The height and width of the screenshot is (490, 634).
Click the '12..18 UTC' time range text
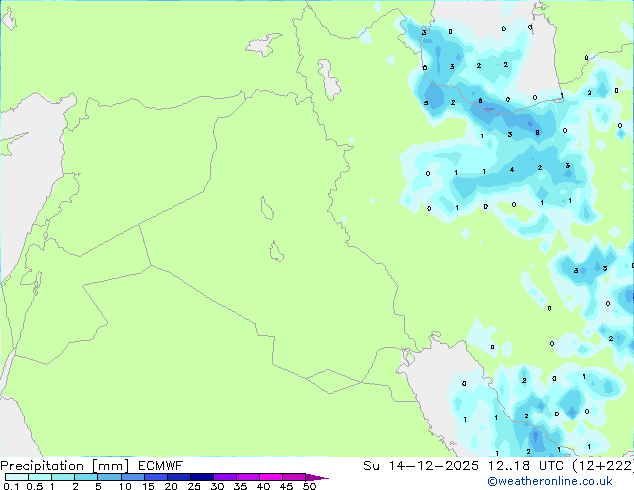[526, 466]
